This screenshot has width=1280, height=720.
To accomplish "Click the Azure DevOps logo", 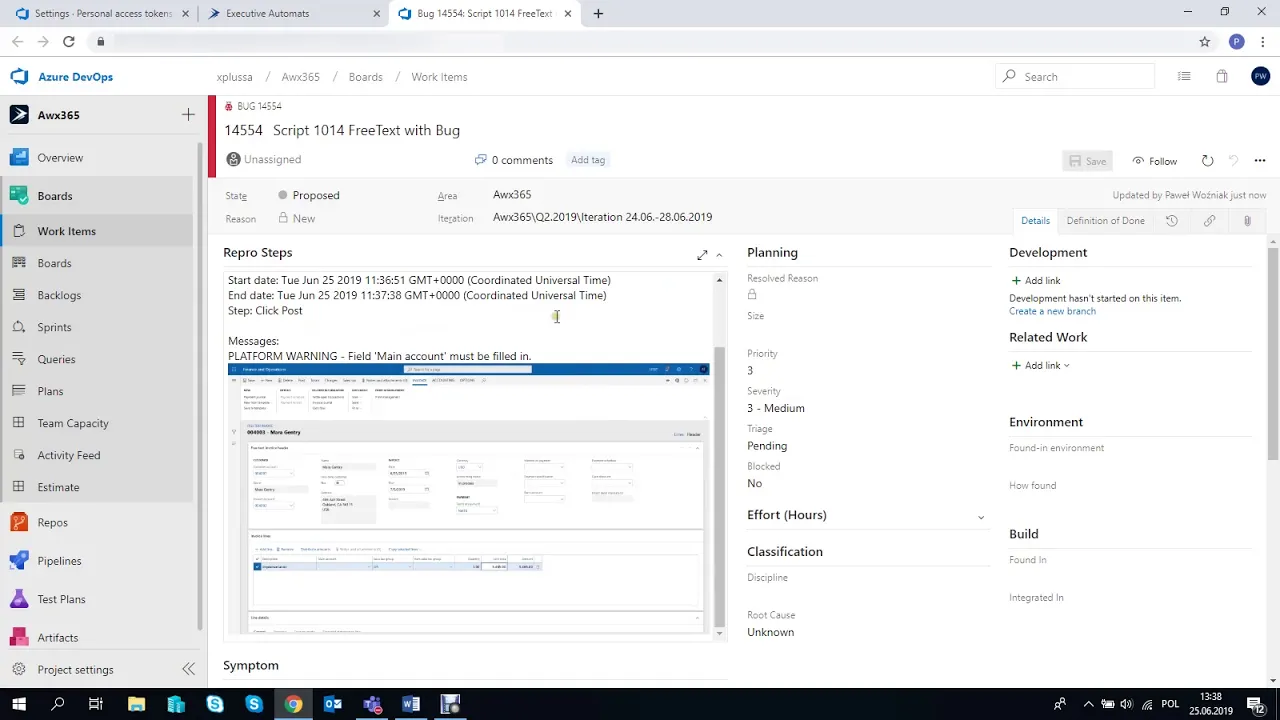I will point(18,76).
